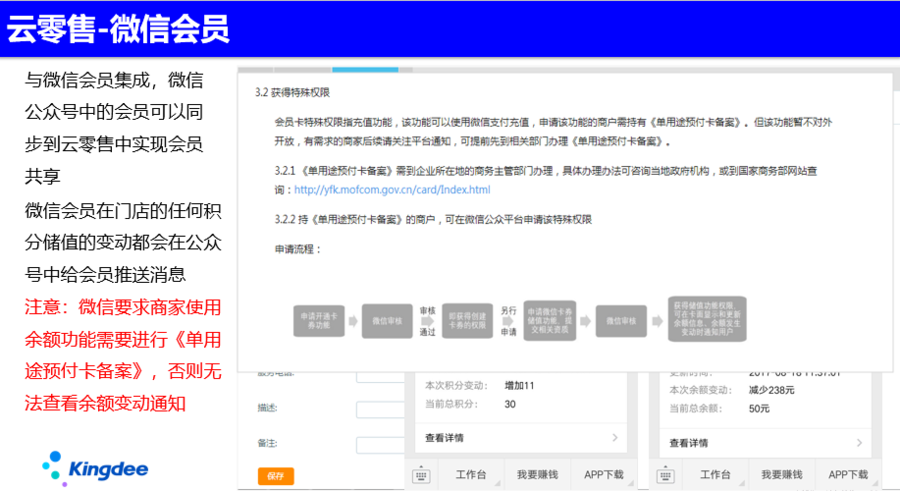Click the 3.2 获得特殊权限 heading
This screenshot has height=491, width=900.
pos(292,92)
